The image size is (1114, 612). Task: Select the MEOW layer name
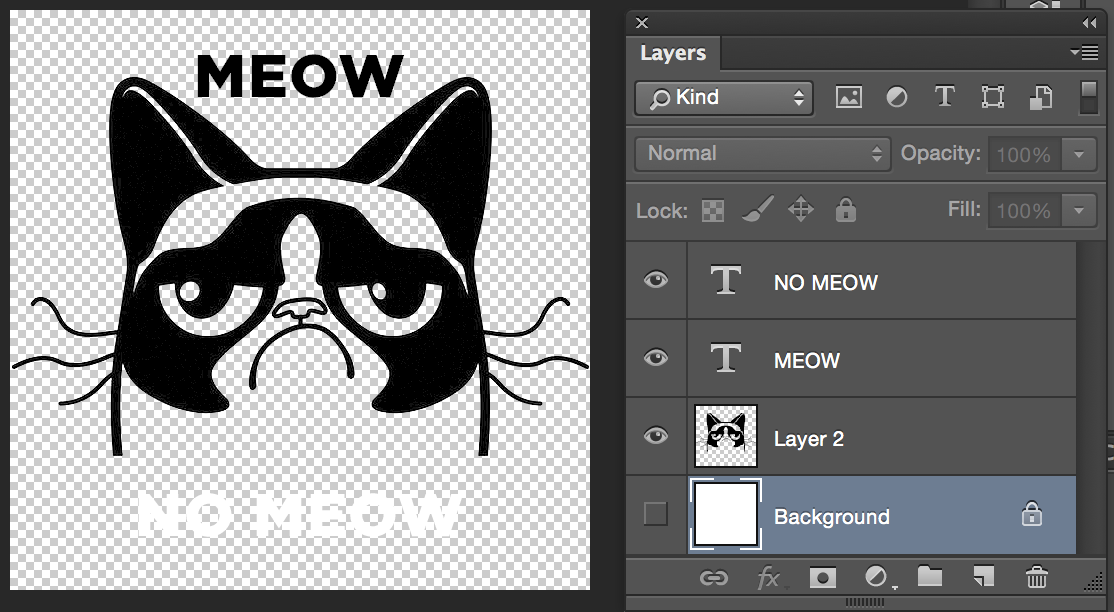(x=806, y=360)
